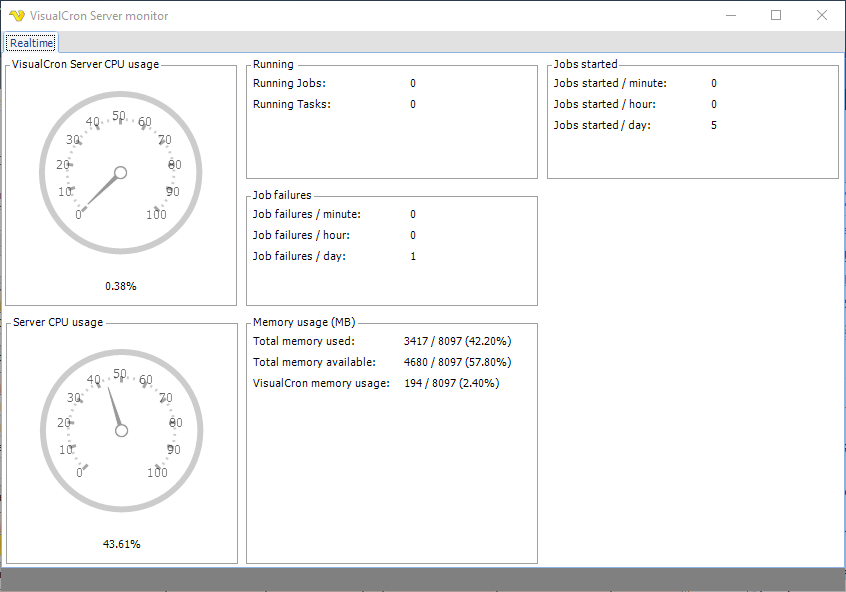Click the VisualCron Server CPU usage gauge
Image resolution: width=846 pixels, height=592 pixels.
tap(120, 173)
